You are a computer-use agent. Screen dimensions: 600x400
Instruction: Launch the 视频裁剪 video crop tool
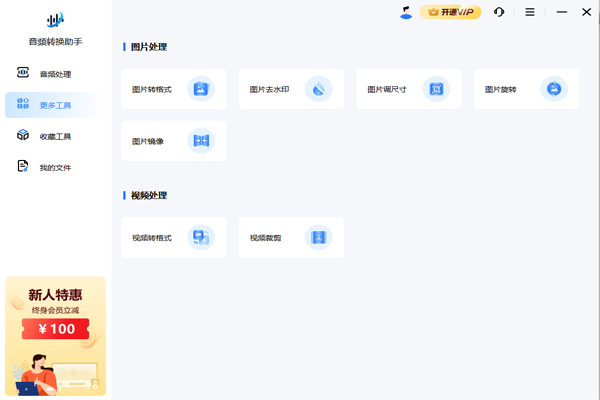(x=291, y=238)
